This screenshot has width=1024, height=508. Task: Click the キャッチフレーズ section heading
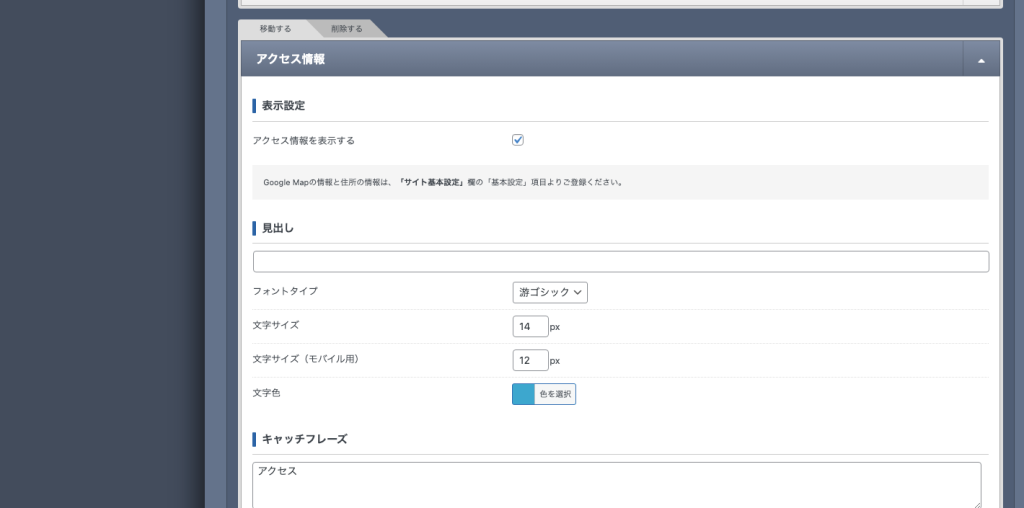pyautogui.click(x=304, y=439)
